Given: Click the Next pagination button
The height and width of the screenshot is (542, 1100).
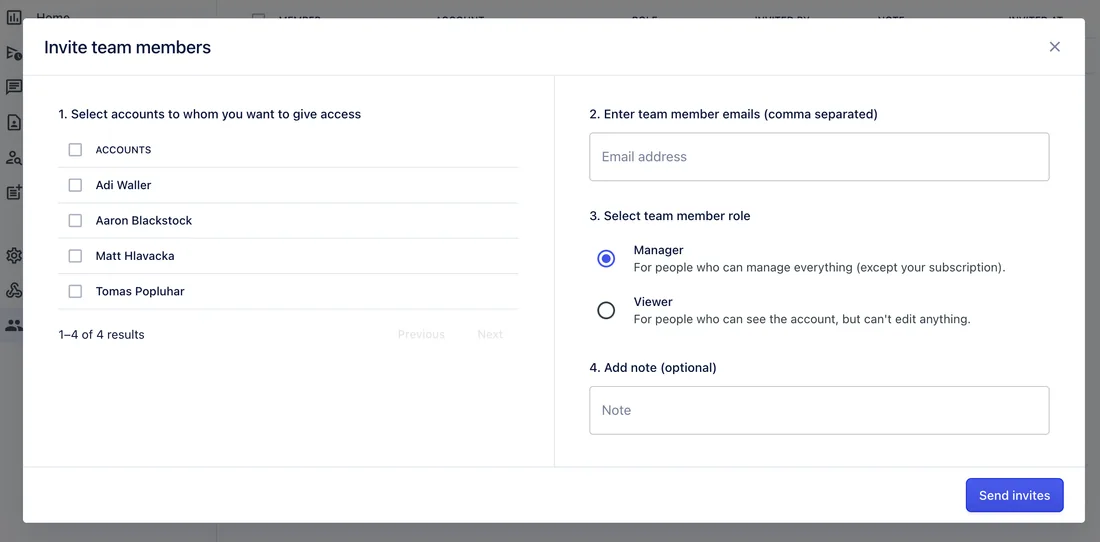Looking at the screenshot, I should [x=490, y=334].
